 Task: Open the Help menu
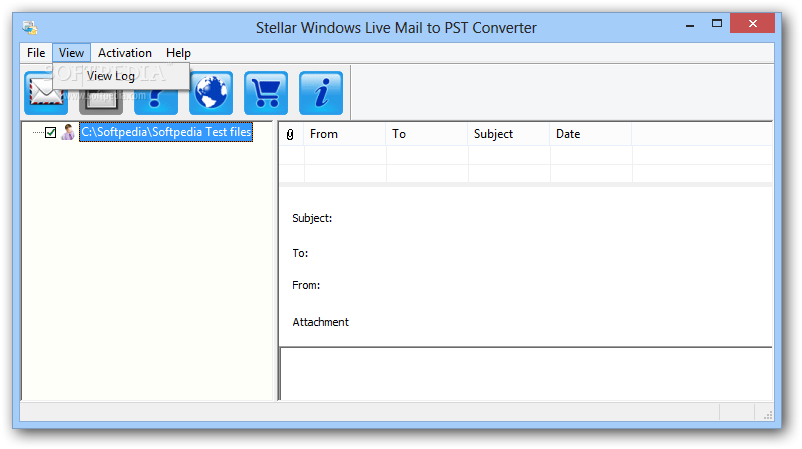point(178,53)
